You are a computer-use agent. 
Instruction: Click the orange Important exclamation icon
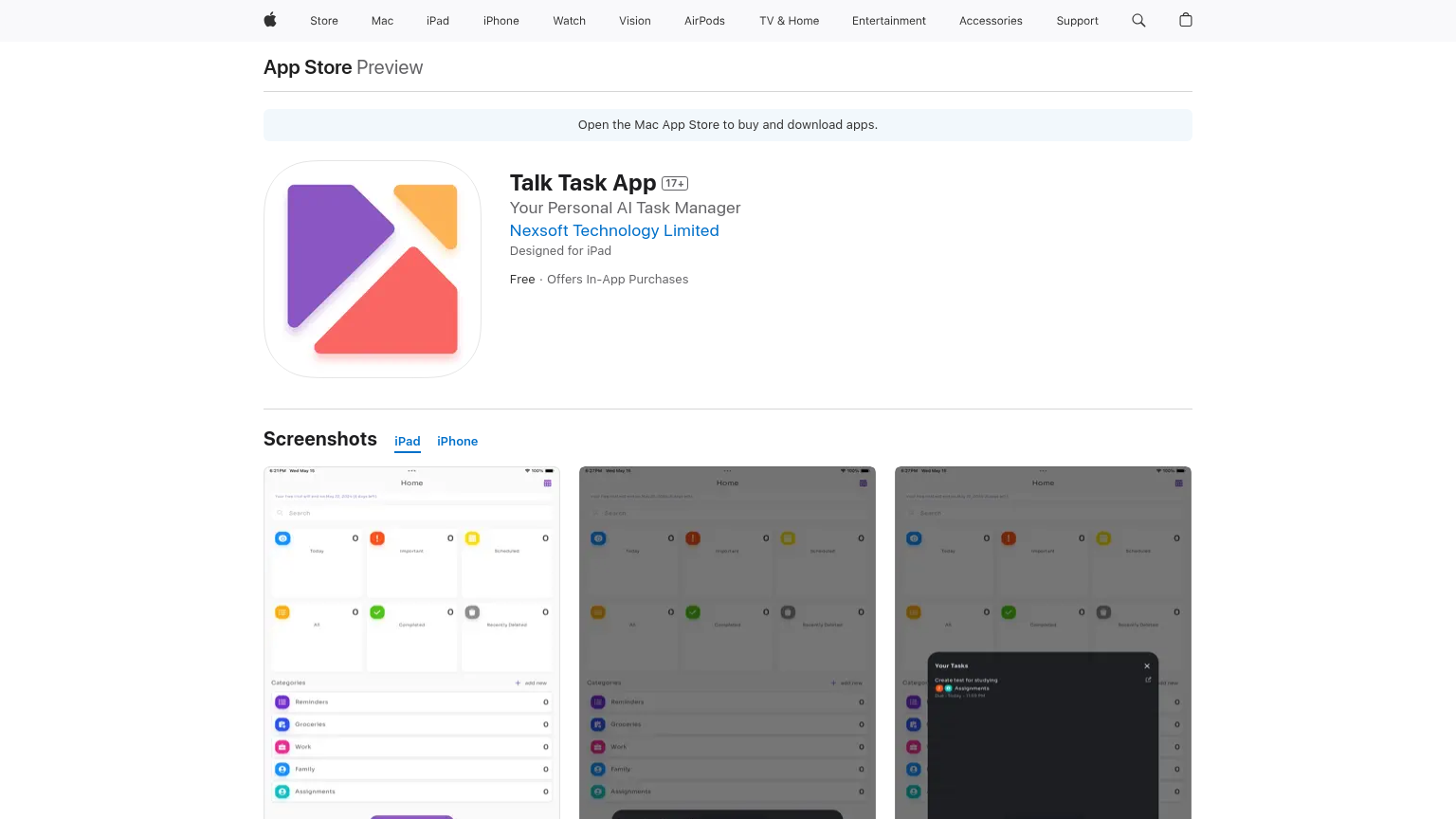click(x=377, y=537)
